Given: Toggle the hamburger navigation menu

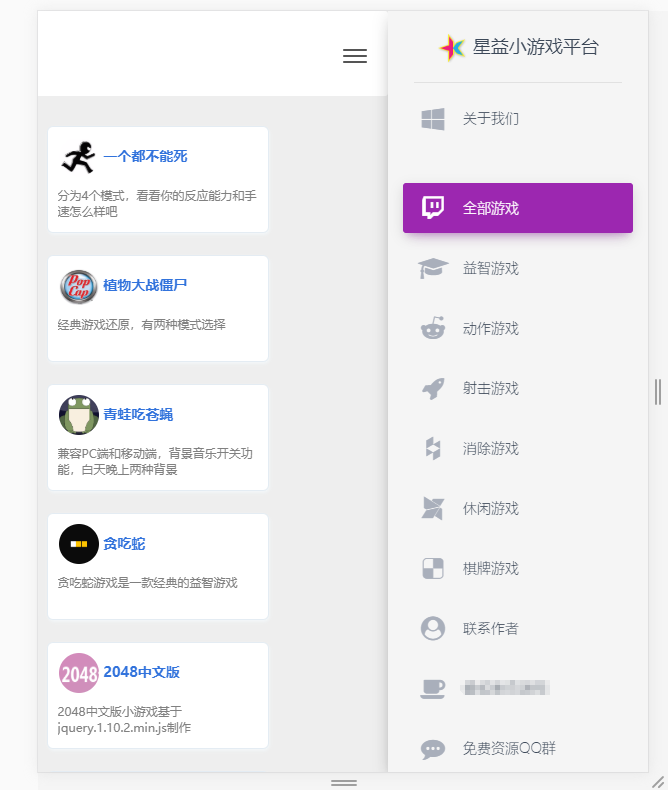Looking at the screenshot, I should (355, 56).
